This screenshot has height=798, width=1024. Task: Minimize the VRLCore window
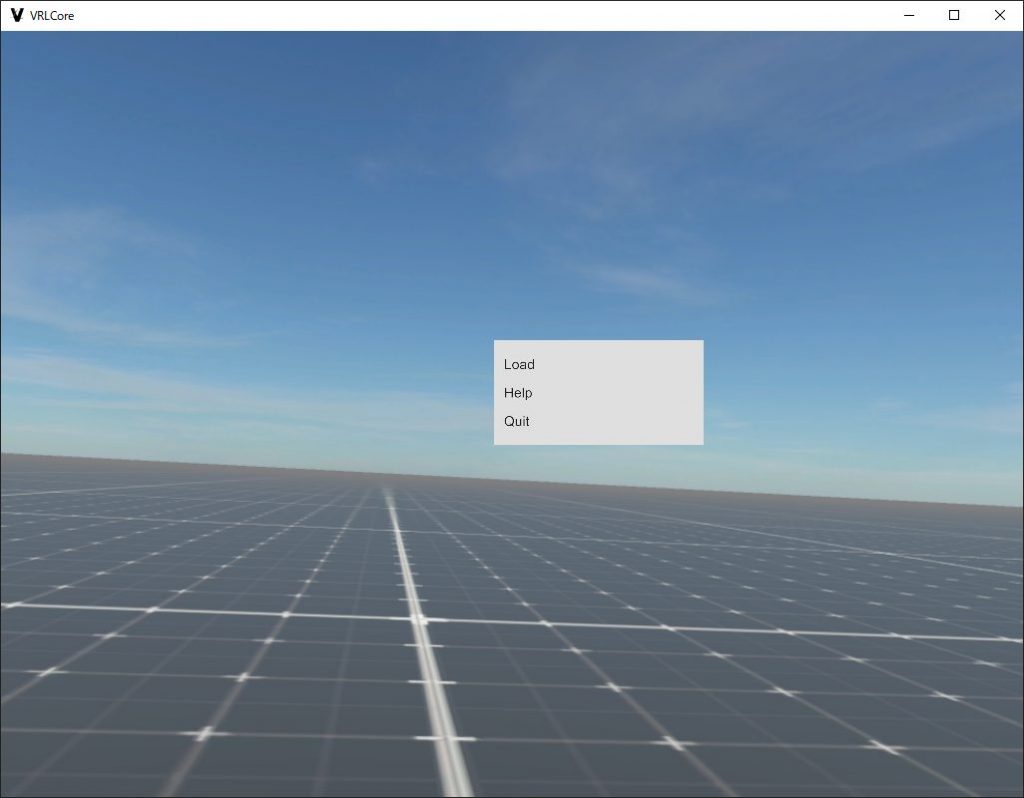point(910,15)
